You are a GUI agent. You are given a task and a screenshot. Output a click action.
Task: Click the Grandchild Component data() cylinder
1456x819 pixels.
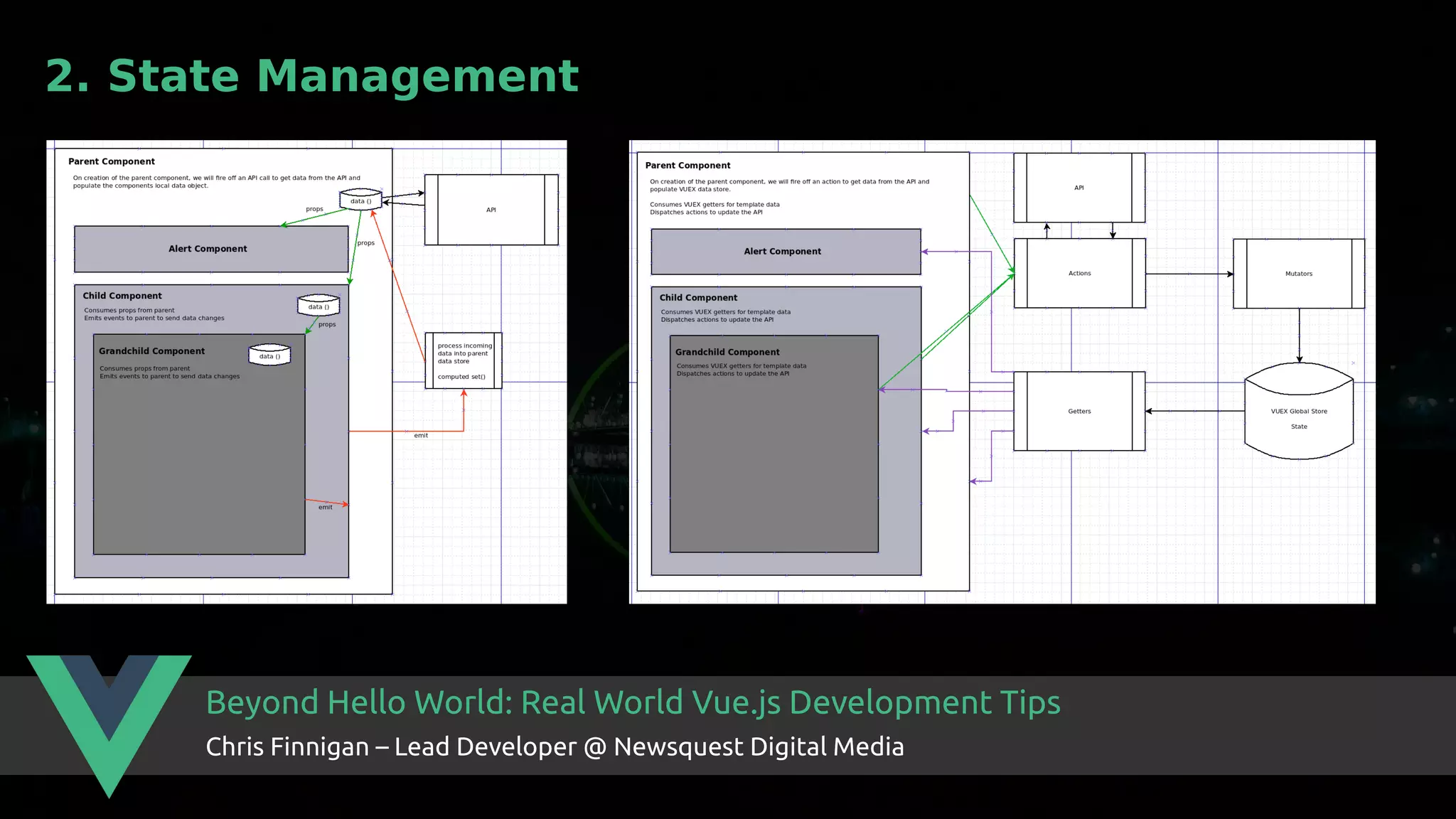(269, 355)
